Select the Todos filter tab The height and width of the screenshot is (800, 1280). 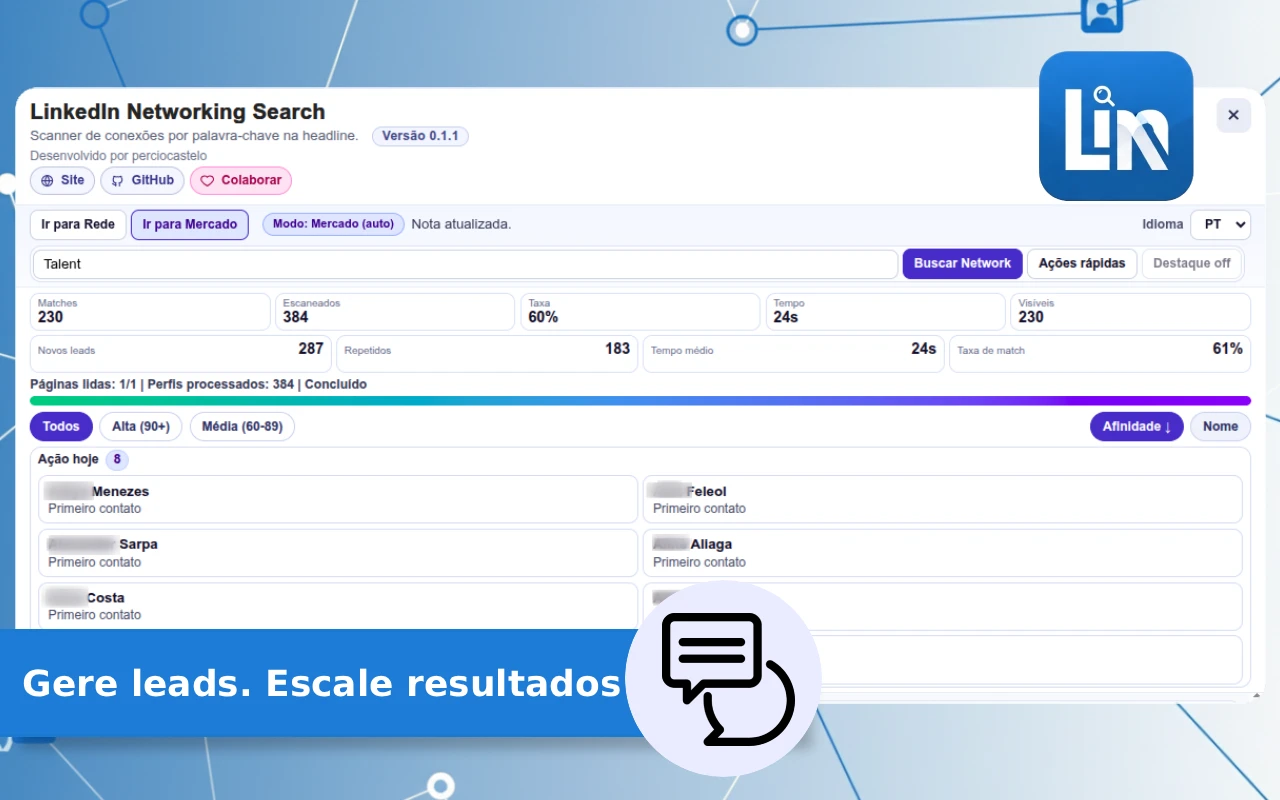pos(61,427)
